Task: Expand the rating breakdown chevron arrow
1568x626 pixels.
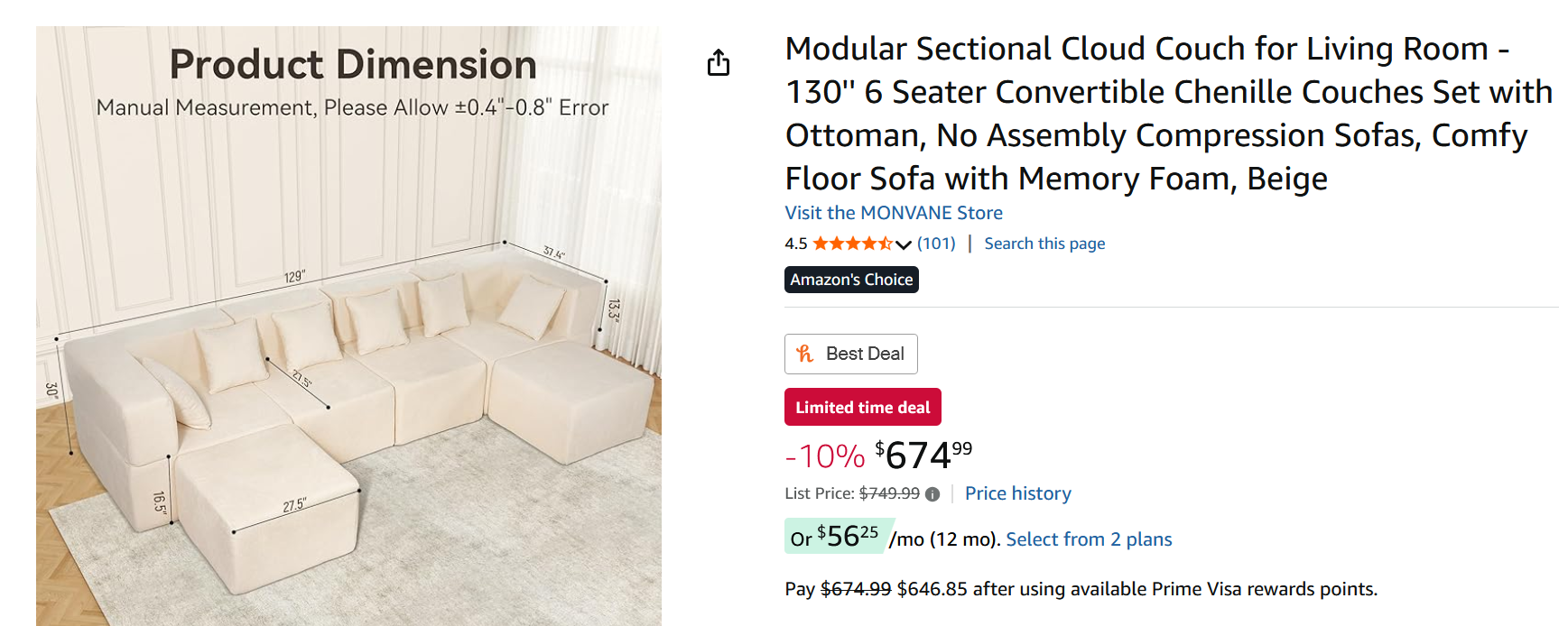Action: [904, 244]
